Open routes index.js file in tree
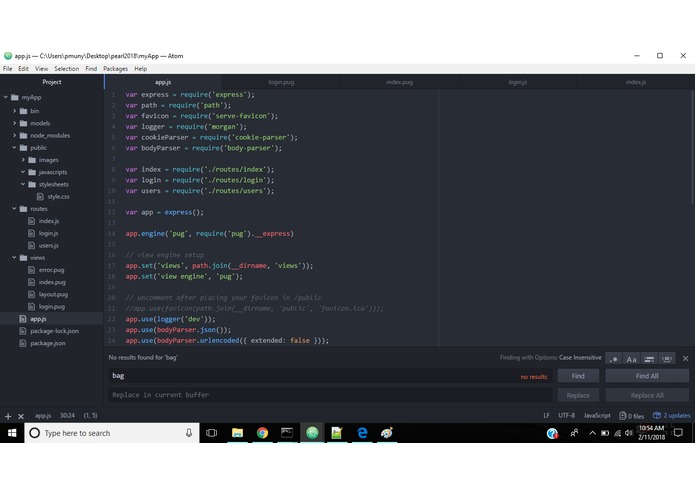Viewport: 695px width, 494px height. coord(49,221)
